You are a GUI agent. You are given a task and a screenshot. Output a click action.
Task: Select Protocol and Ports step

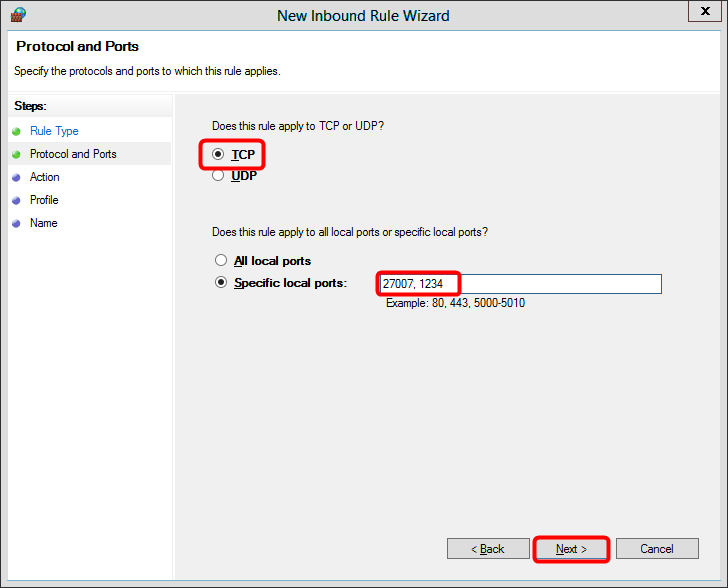pyautogui.click(x=73, y=154)
